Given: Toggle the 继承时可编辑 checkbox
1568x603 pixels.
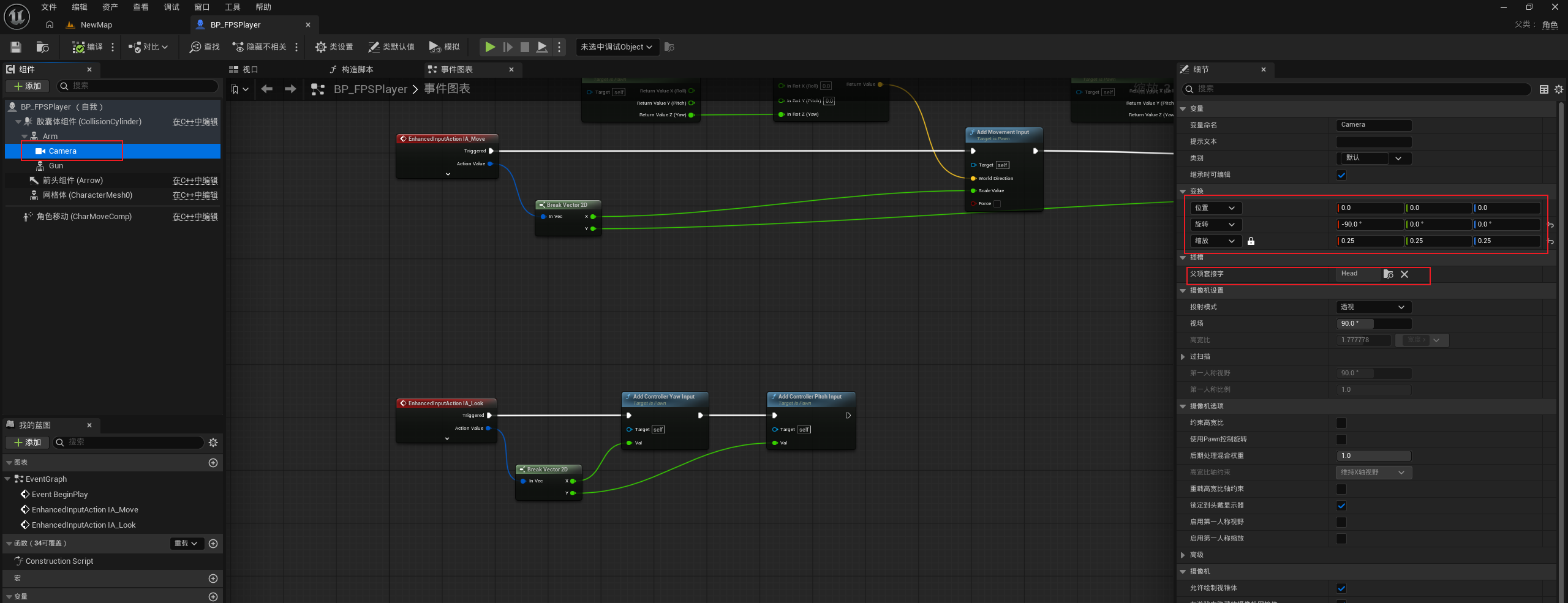Looking at the screenshot, I should [1341, 175].
